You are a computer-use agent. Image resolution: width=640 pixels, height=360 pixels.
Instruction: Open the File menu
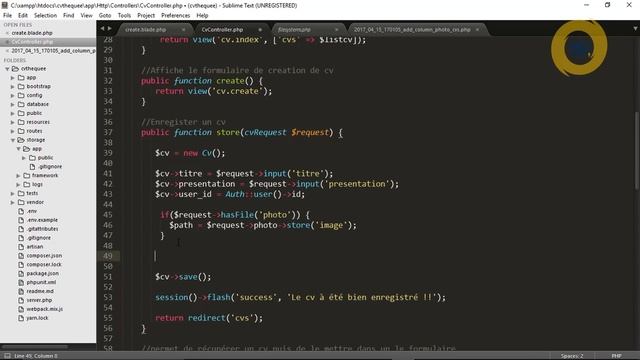coord(7,16)
